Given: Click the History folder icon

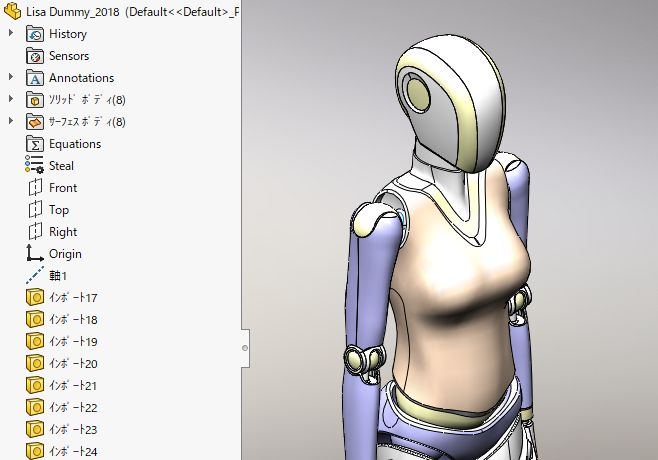Looking at the screenshot, I should coord(35,34).
